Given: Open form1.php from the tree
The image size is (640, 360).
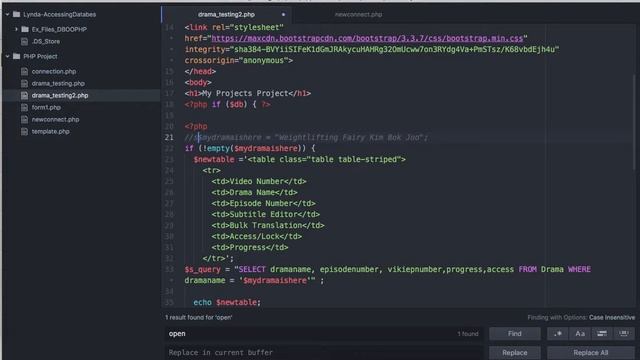Looking at the screenshot, I should 46,107.
